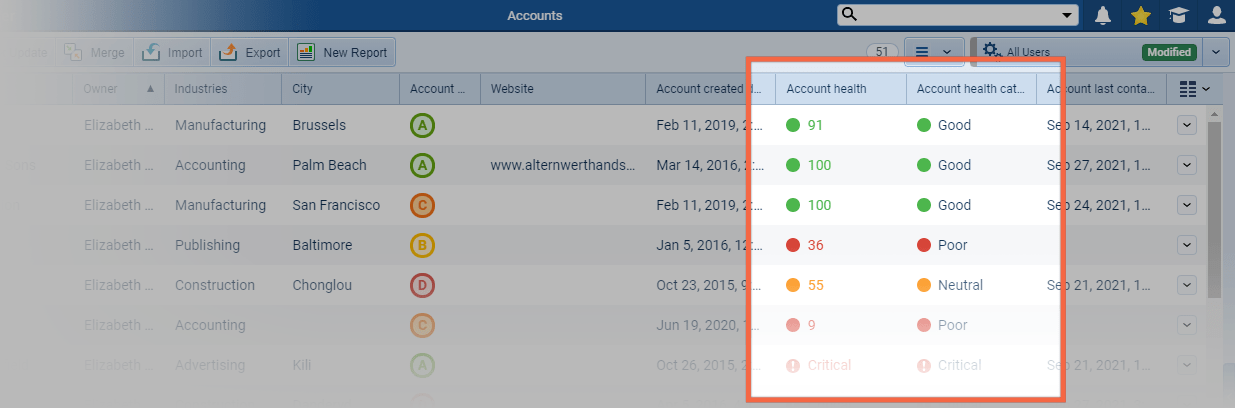The image size is (1235, 408).
Task: Click the notifications bell icon
Action: (1103, 15)
